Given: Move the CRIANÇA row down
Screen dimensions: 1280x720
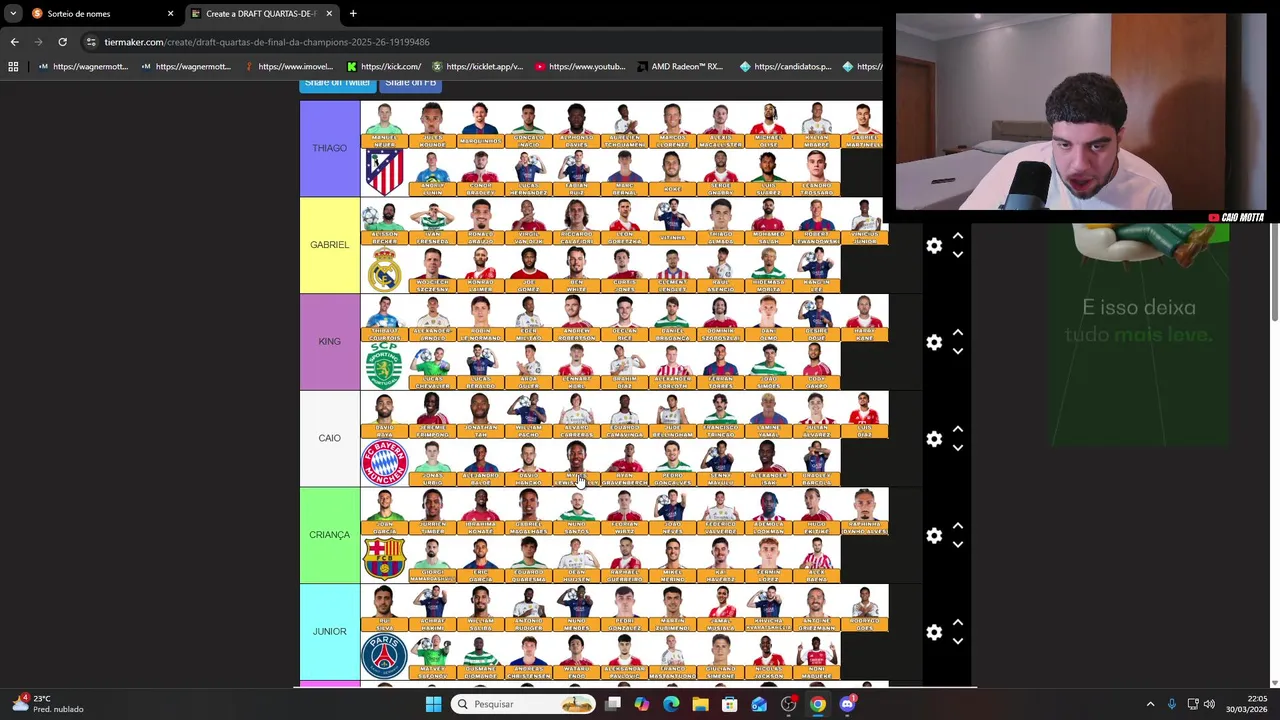Looking at the screenshot, I should point(958,545).
